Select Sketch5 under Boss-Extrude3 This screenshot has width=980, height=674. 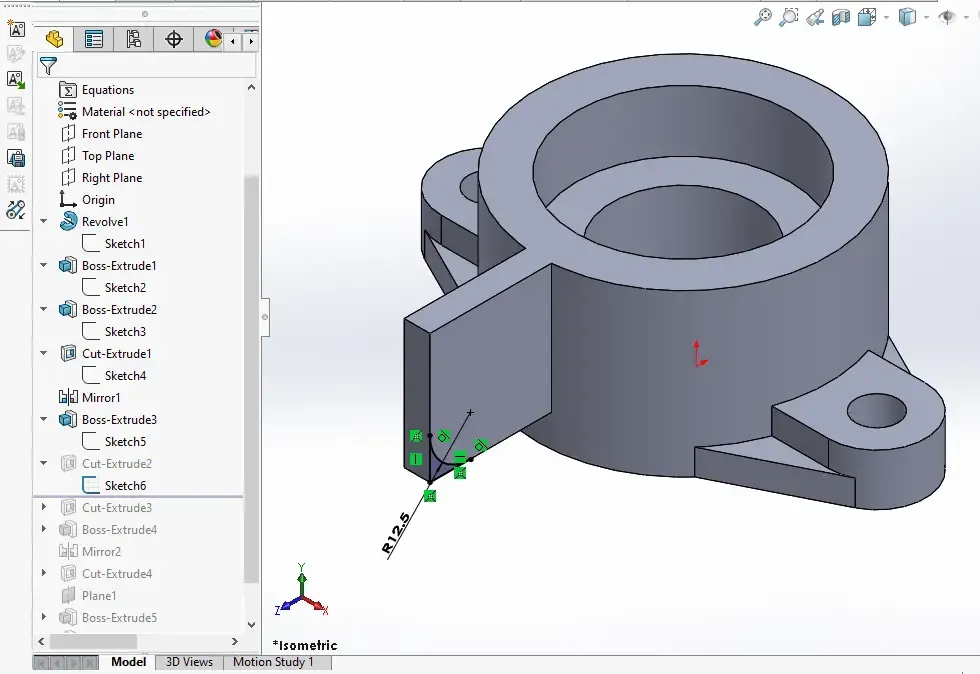(x=114, y=441)
